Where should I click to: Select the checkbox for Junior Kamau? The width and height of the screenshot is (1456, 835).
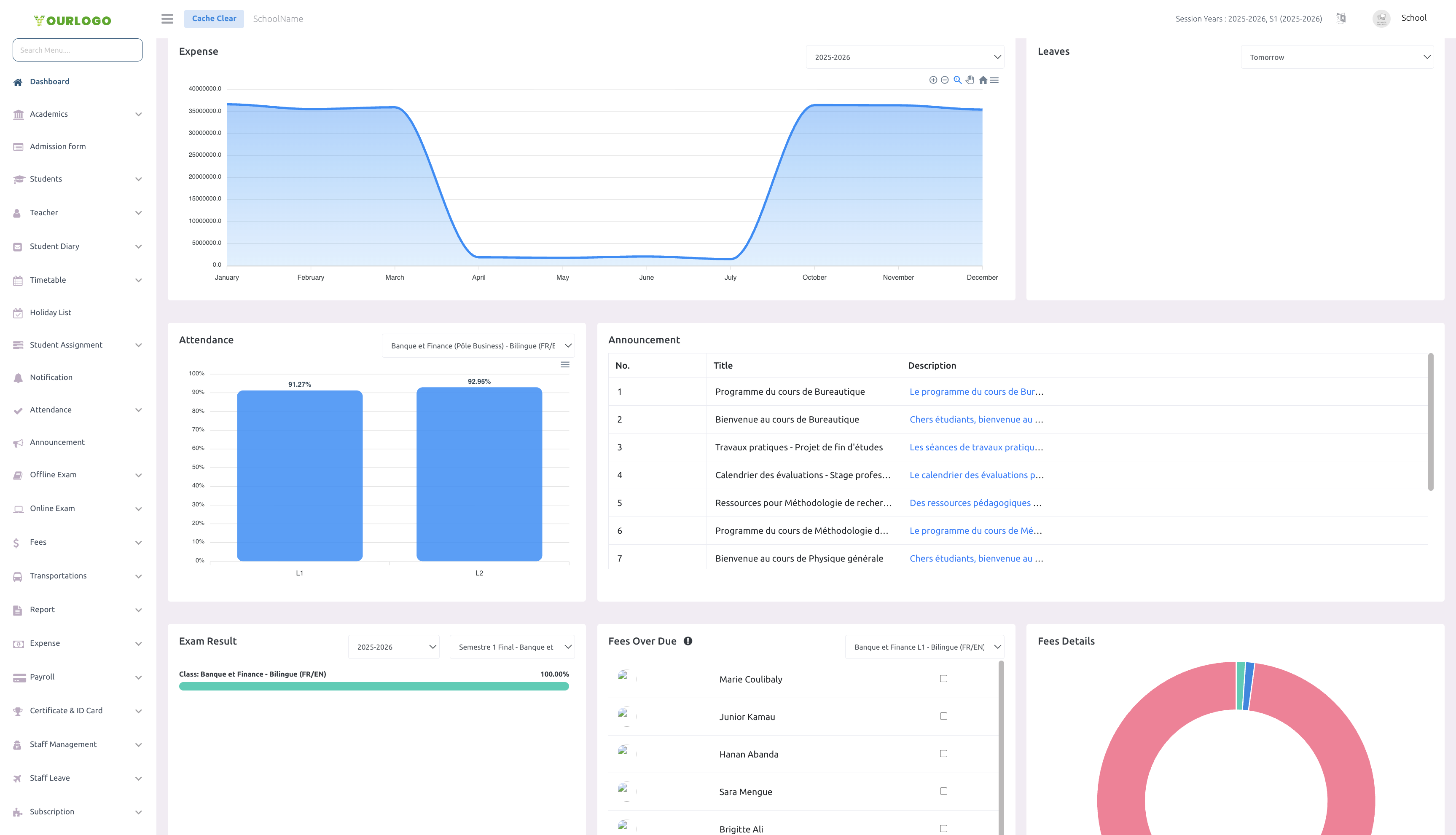point(943,716)
